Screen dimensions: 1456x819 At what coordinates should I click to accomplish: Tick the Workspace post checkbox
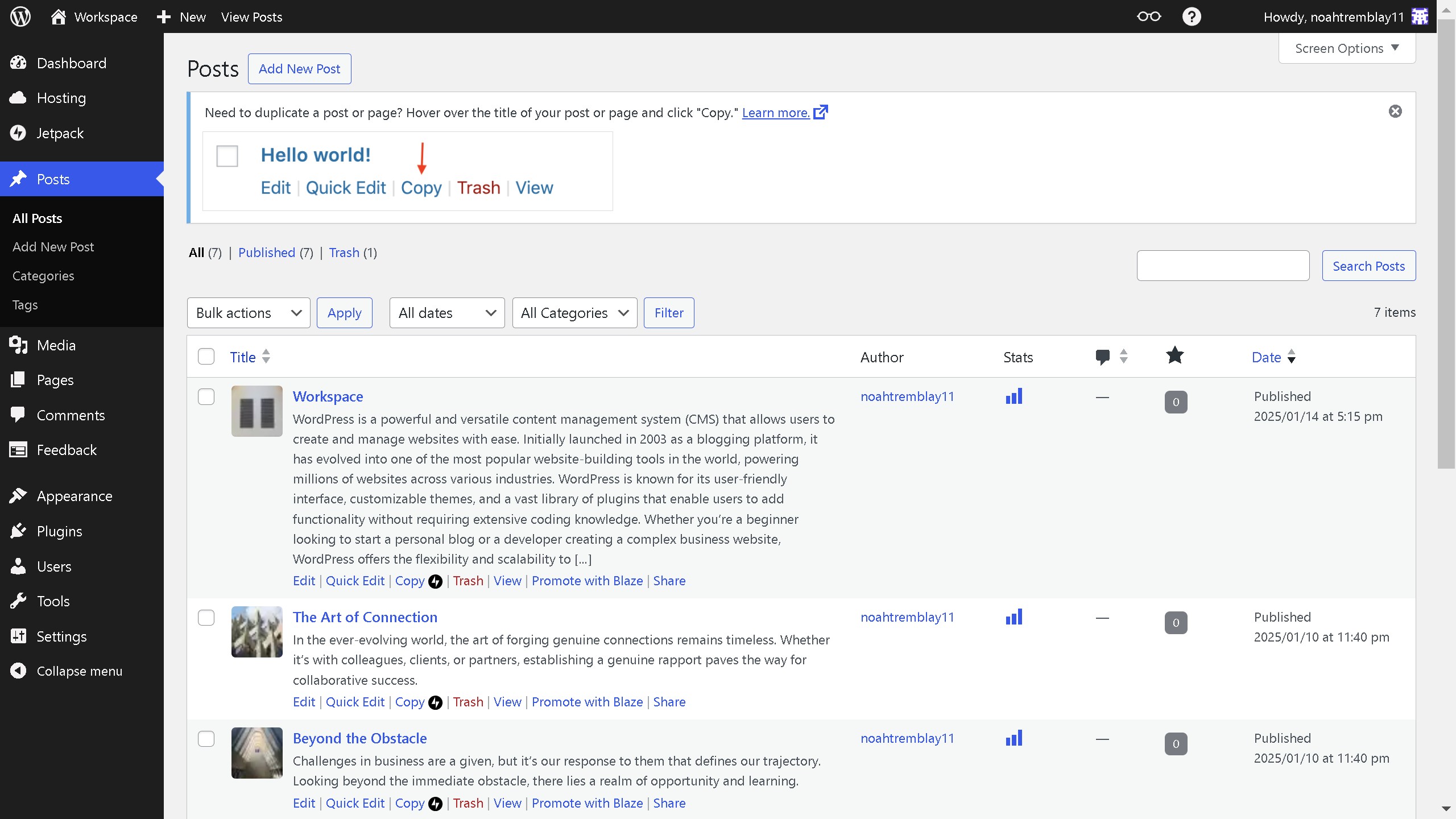tap(206, 397)
